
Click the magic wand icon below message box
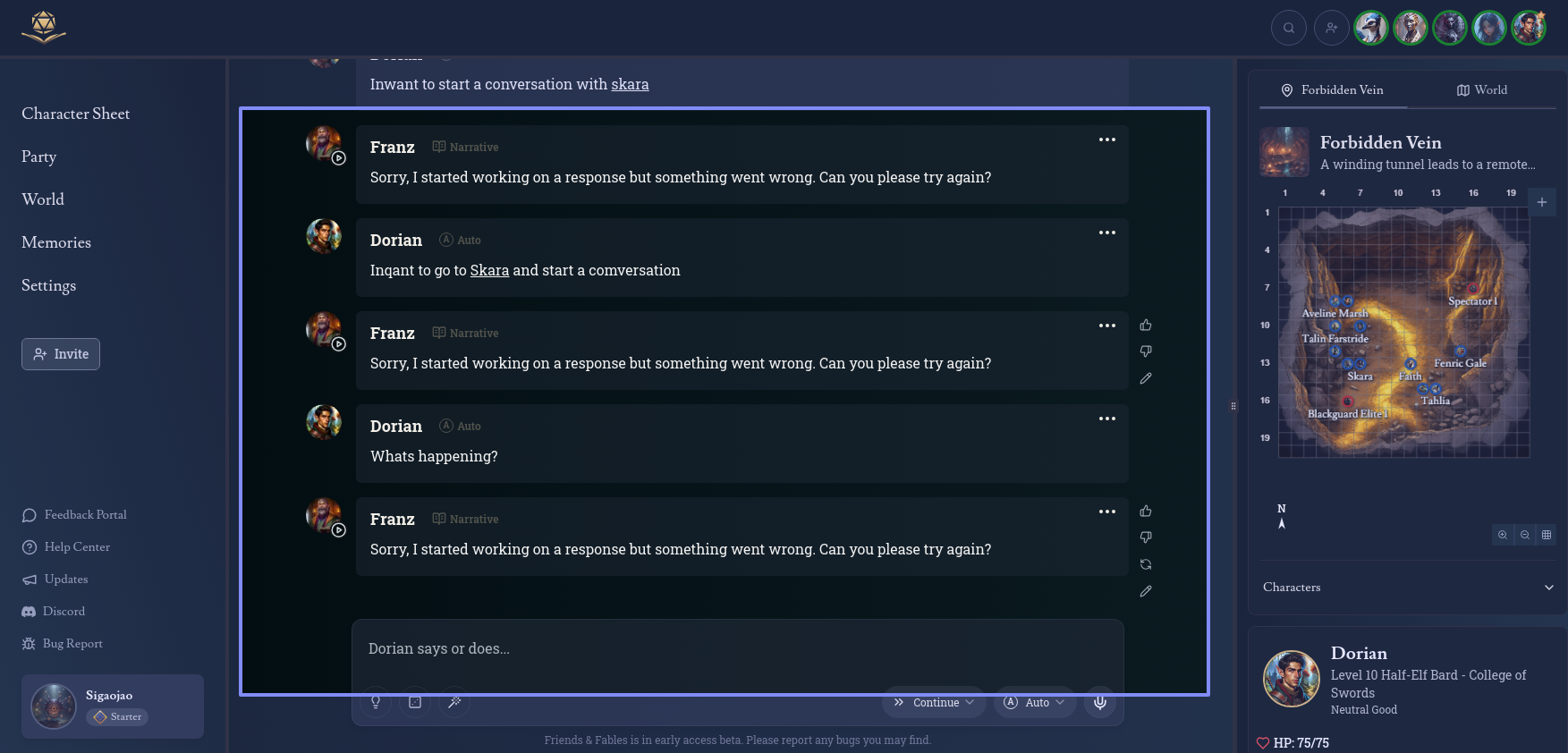pos(454,702)
